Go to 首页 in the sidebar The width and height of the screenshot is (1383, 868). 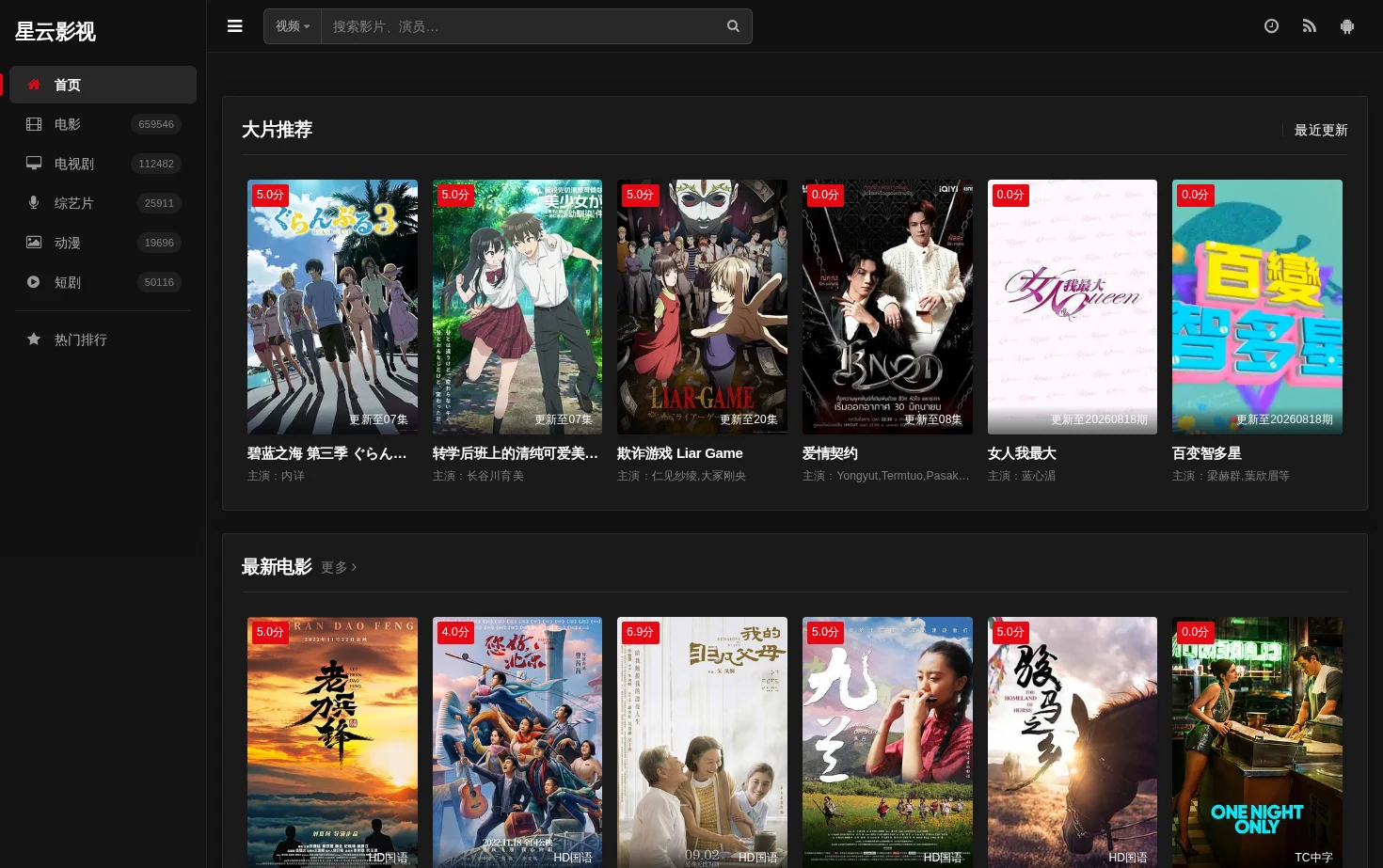[x=103, y=85]
